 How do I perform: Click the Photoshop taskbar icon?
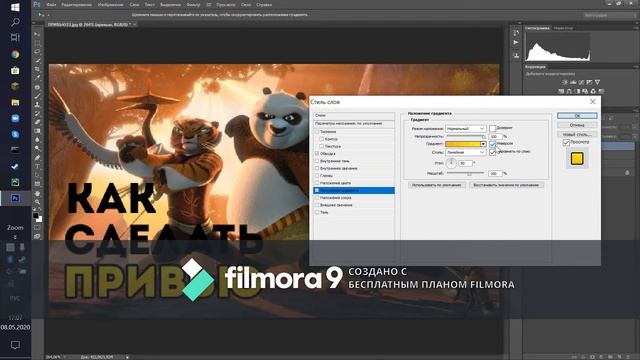tap(15, 198)
